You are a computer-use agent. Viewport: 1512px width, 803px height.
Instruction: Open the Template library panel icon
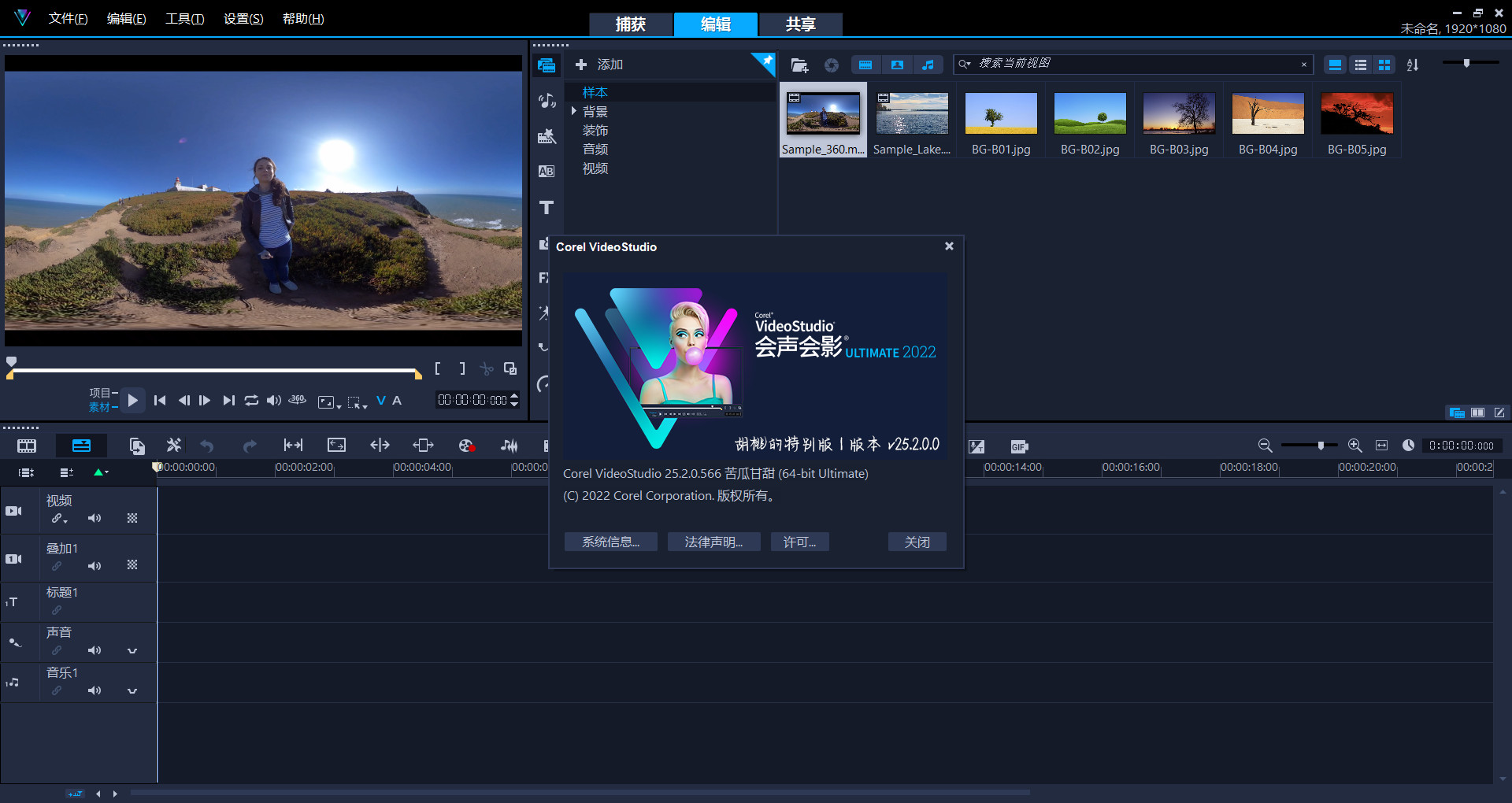coord(547,136)
